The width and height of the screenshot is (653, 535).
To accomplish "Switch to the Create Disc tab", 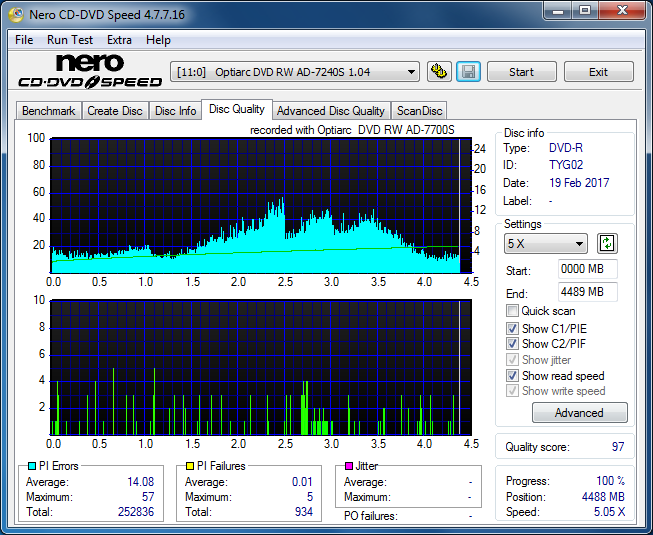I will click(115, 111).
